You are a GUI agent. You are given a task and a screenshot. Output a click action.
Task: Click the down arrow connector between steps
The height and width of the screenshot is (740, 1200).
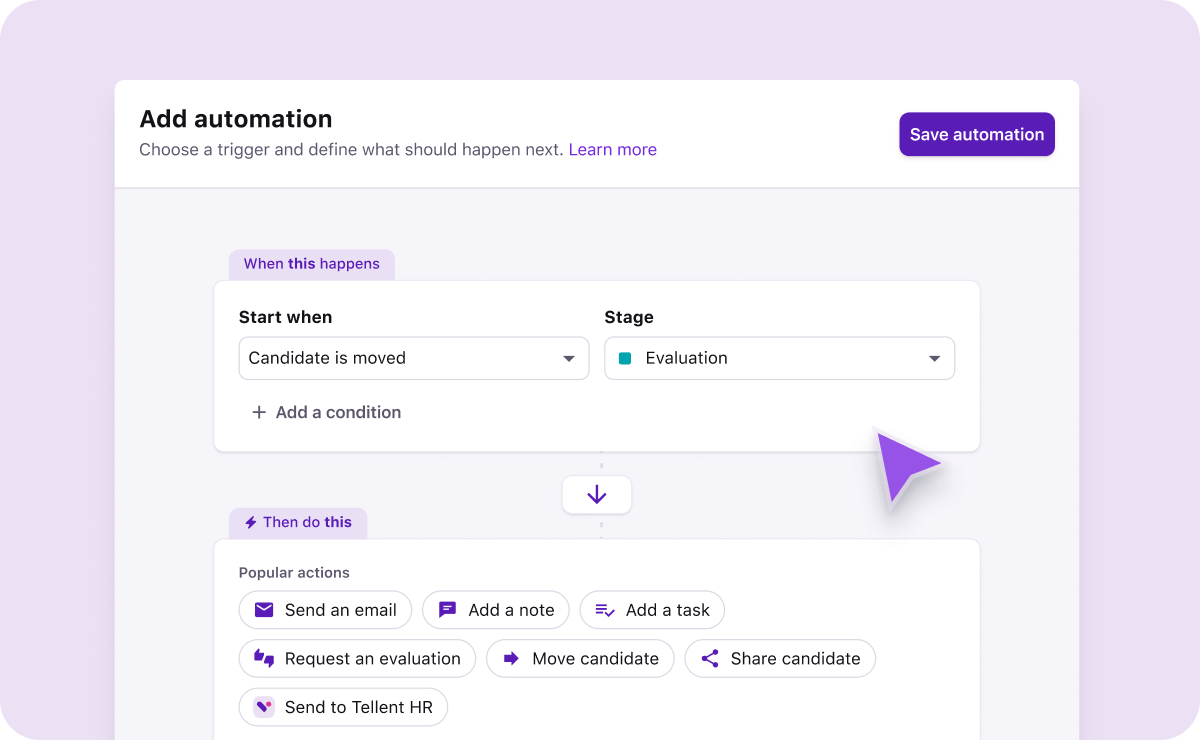(597, 494)
